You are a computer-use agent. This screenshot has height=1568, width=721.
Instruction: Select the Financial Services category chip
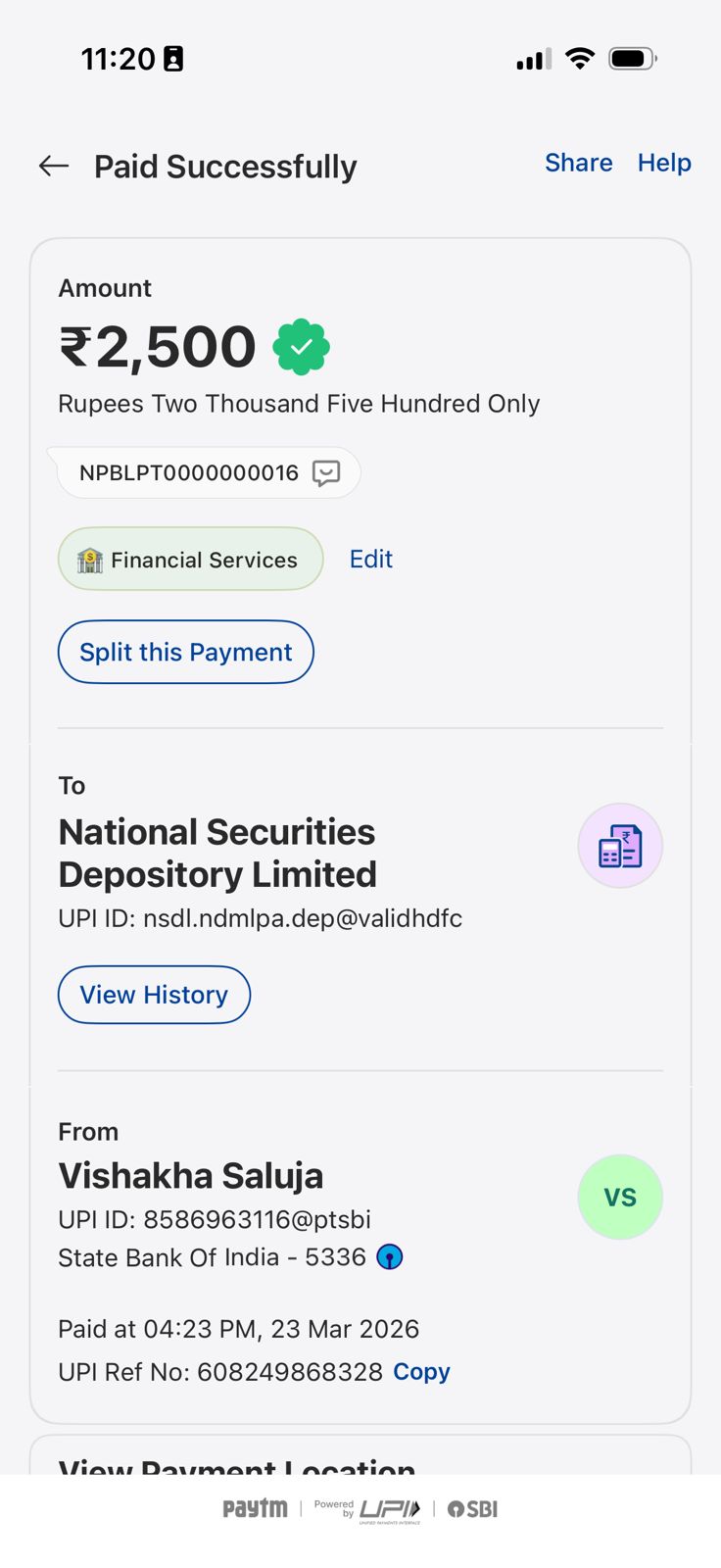[191, 560]
